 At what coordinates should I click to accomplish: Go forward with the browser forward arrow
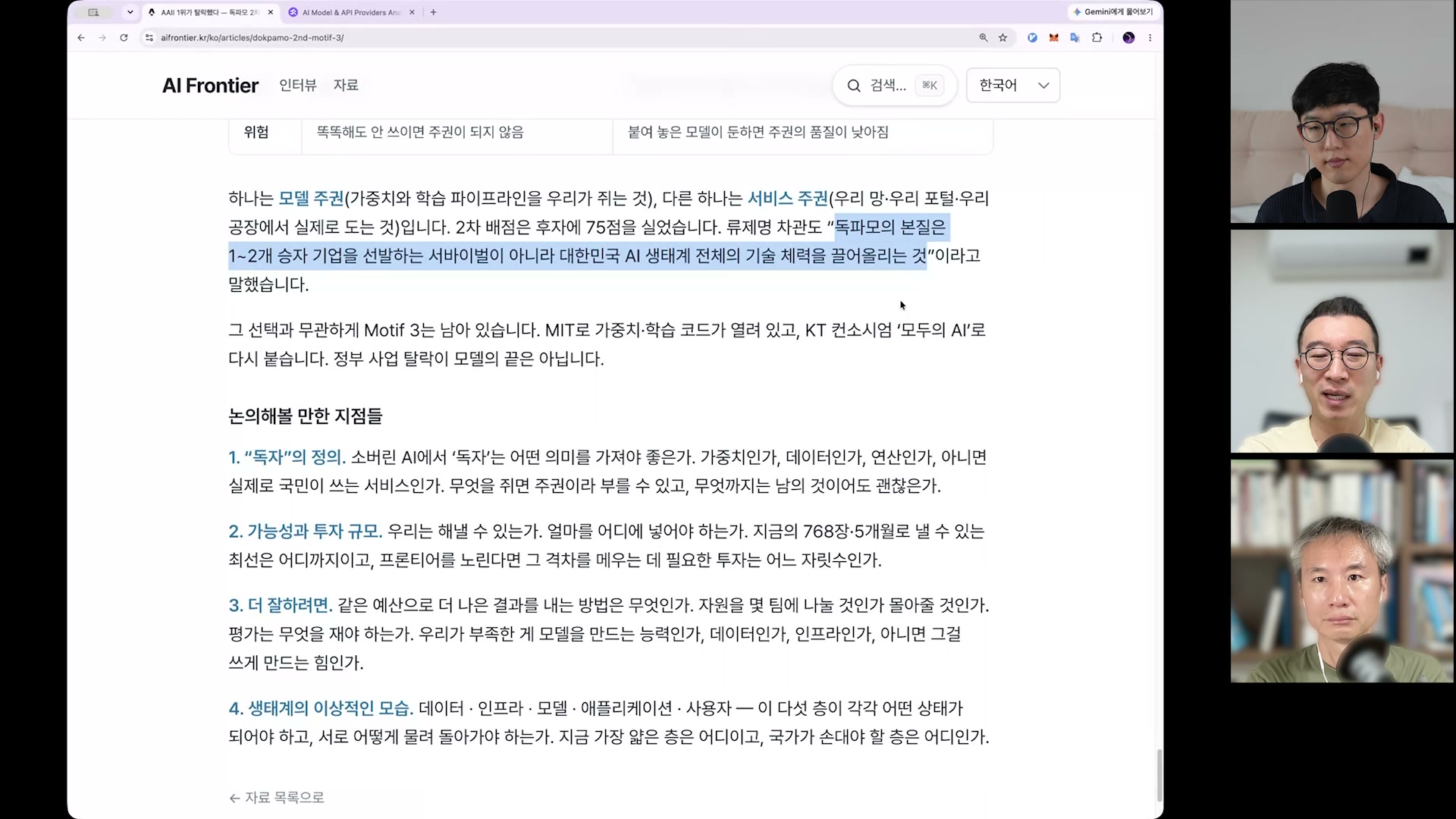102,37
